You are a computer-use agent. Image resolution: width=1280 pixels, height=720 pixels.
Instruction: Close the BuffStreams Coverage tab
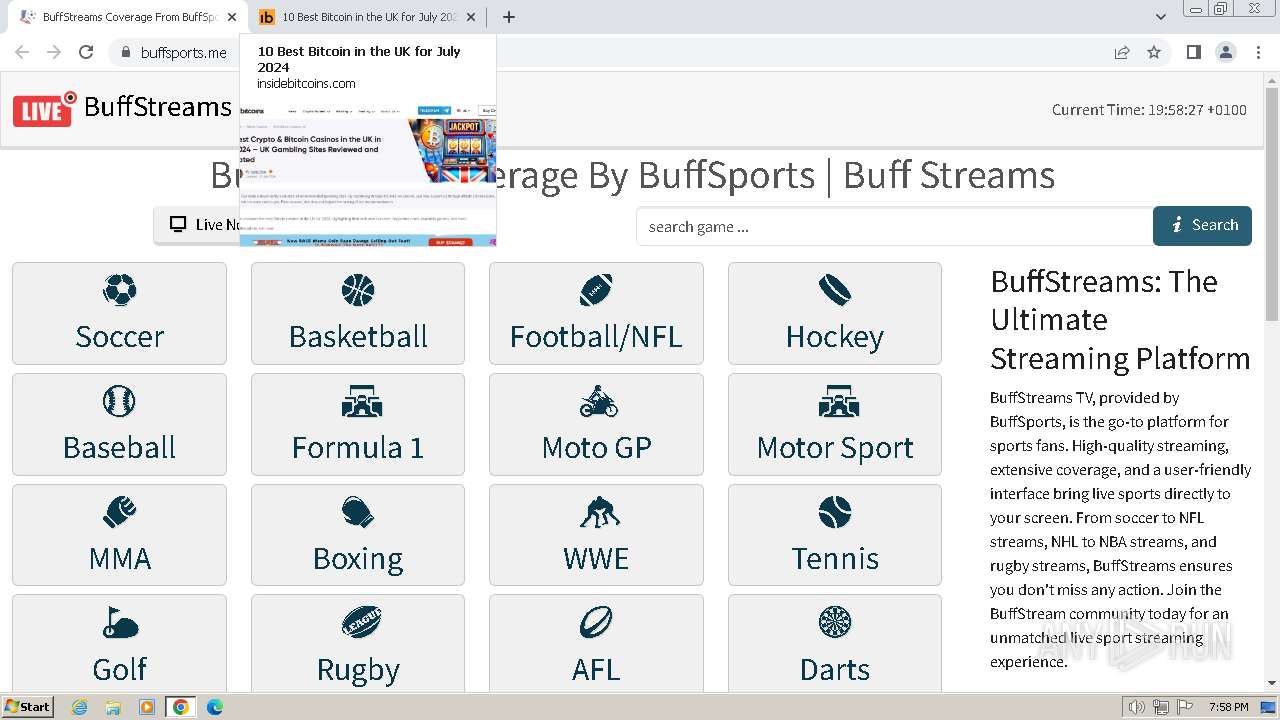(232, 17)
